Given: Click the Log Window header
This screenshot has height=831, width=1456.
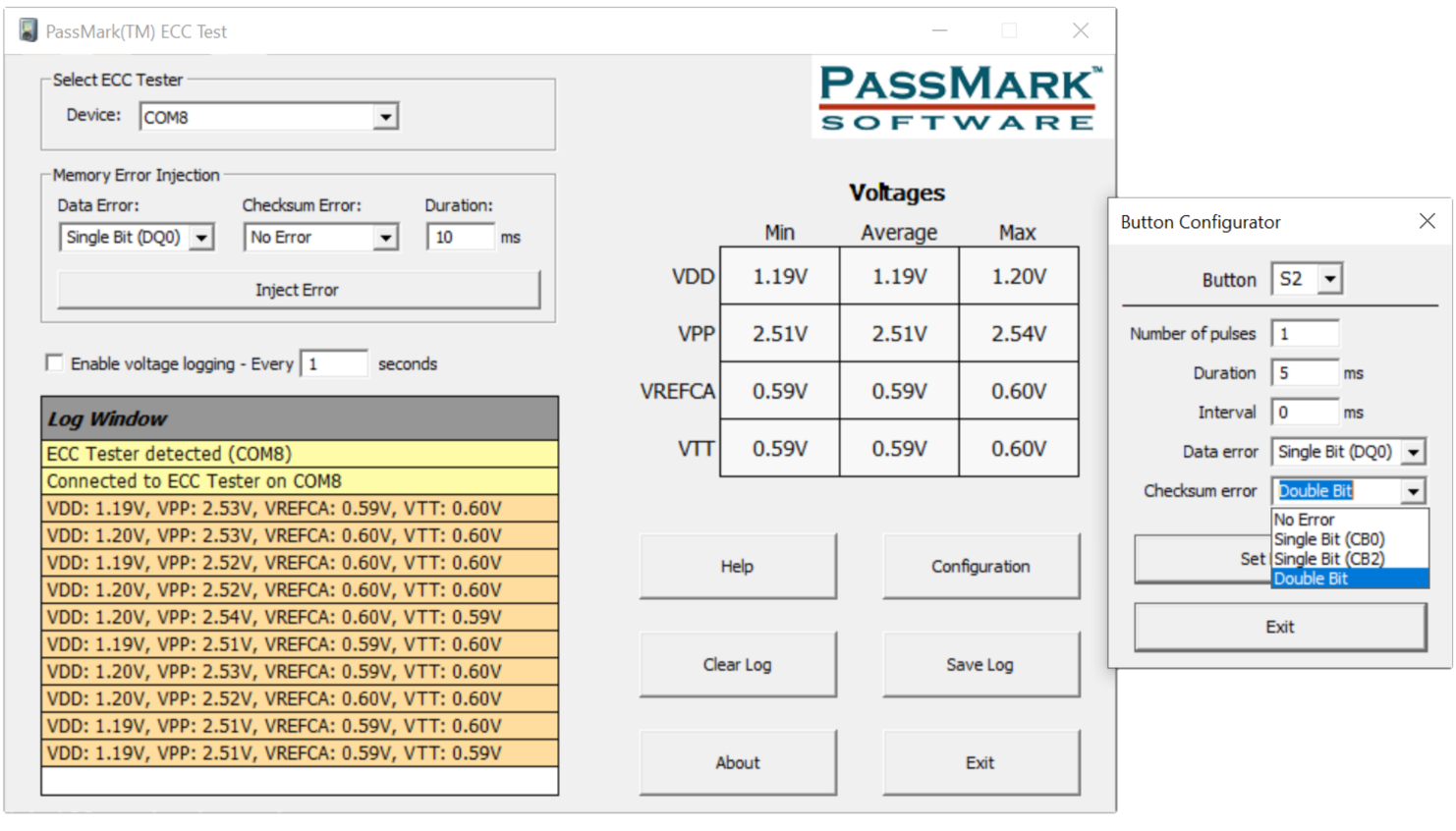Looking at the screenshot, I should click(300, 418).
